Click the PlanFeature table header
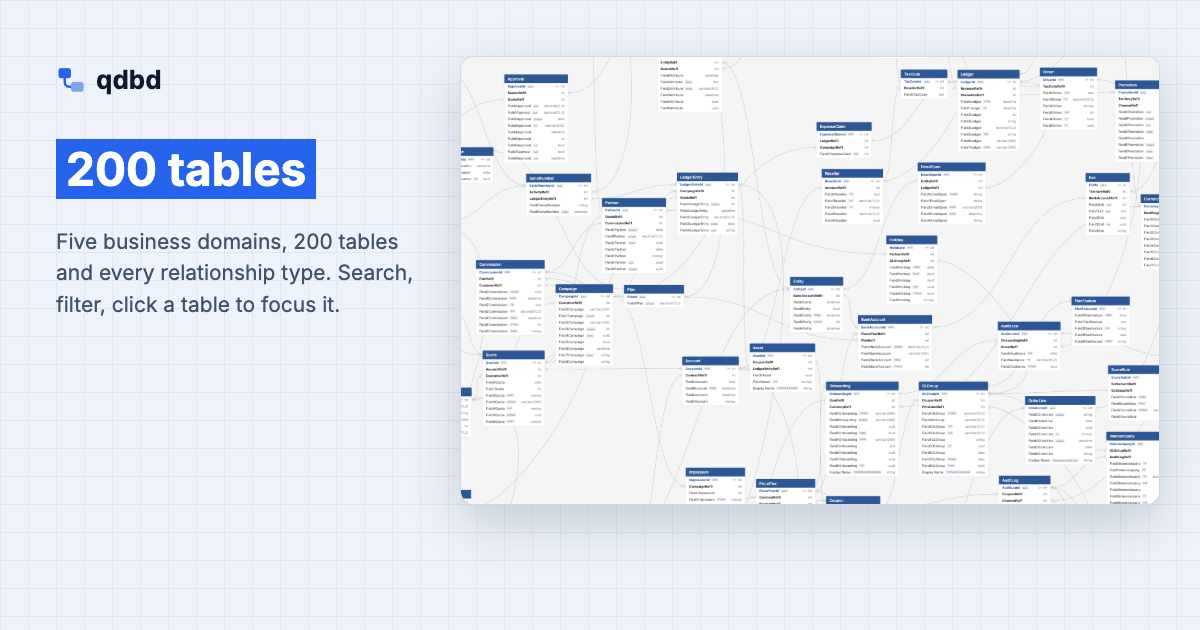Image resolution: width=1200 pixels, height=630 pixels. [x=1101, y=301]
